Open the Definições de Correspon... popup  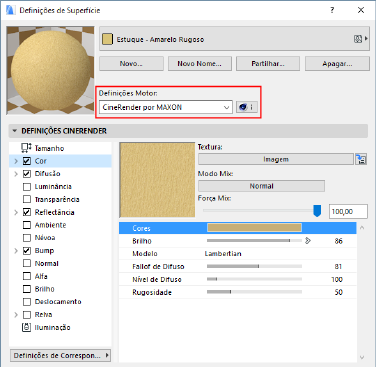[60, 355]
